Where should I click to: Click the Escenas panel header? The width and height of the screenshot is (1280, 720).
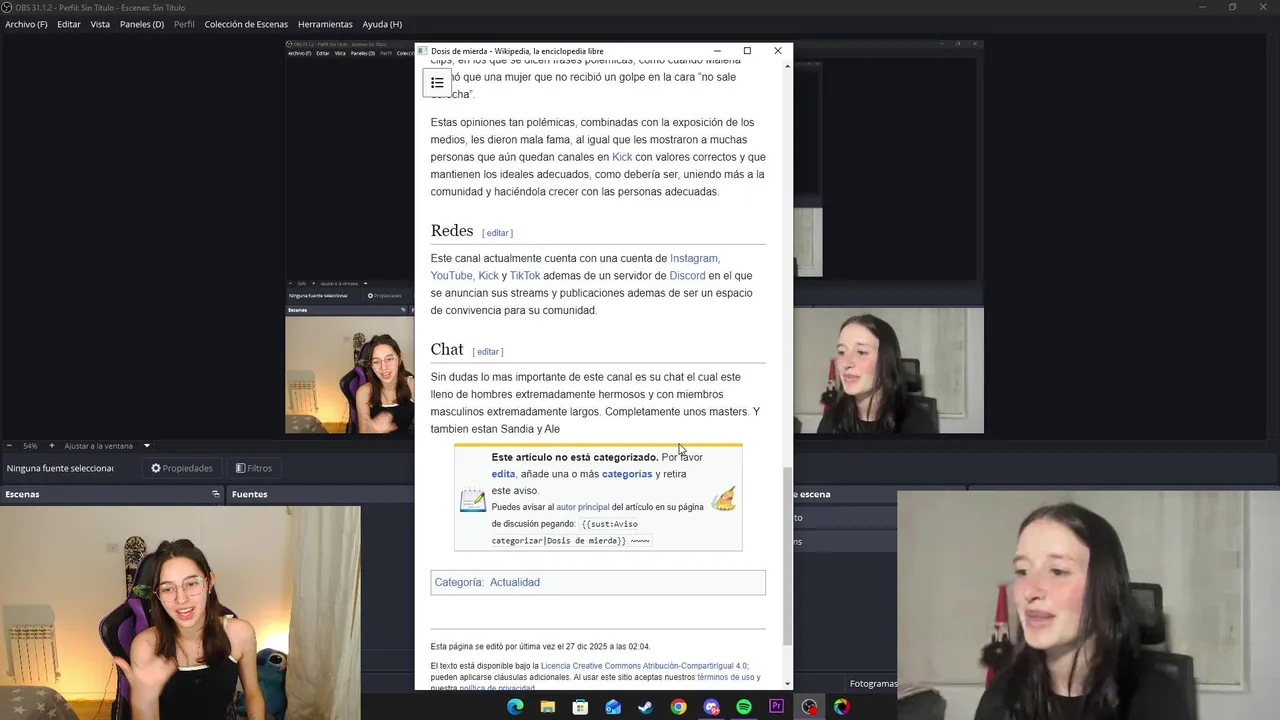tap(112, 494)
